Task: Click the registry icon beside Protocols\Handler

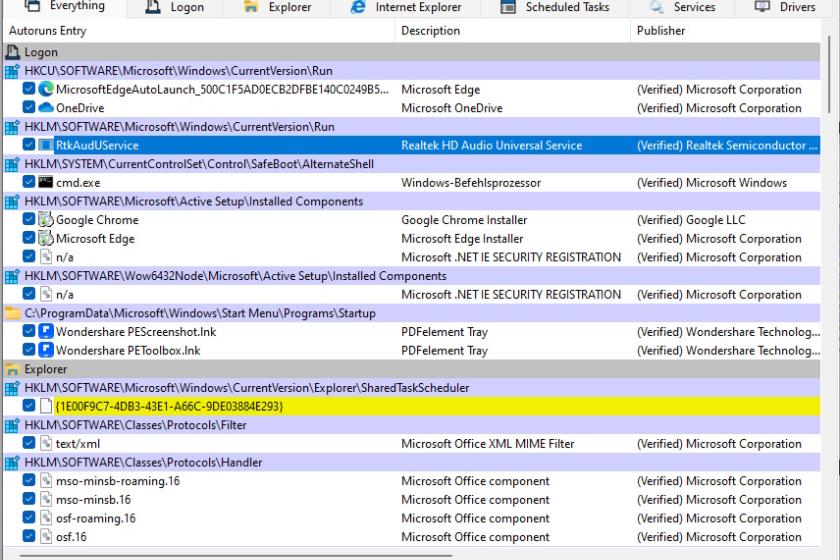Action: (x=12, y=462)
